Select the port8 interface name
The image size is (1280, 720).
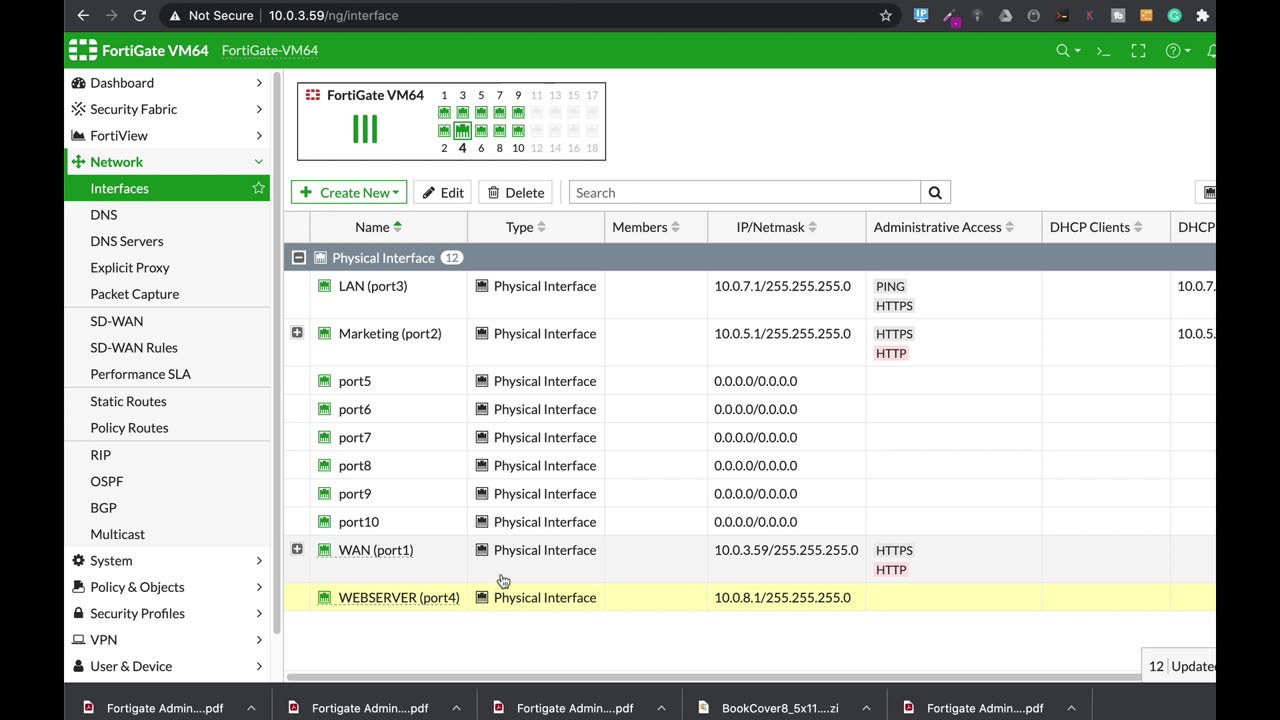point(355,466)
